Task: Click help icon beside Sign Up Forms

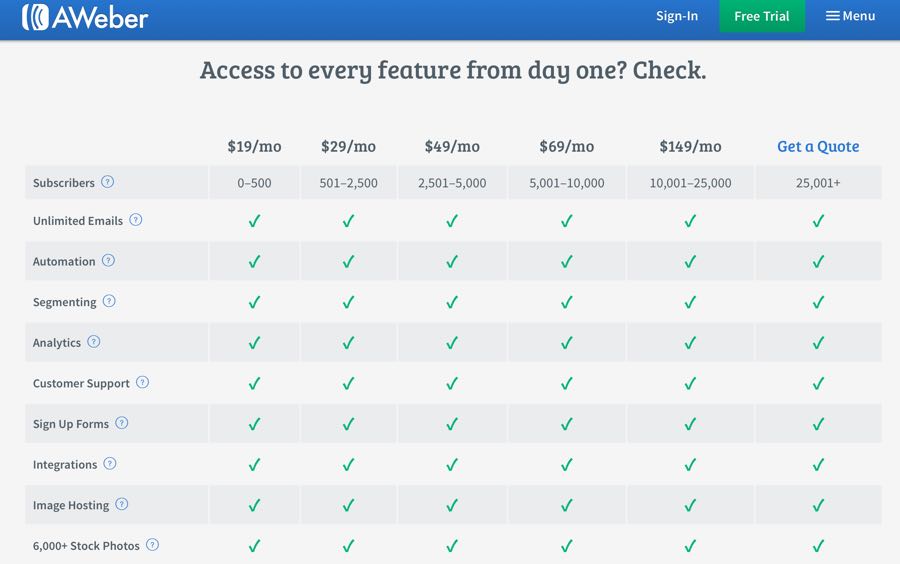Action: pyautogui.click(x=122, y=423)
